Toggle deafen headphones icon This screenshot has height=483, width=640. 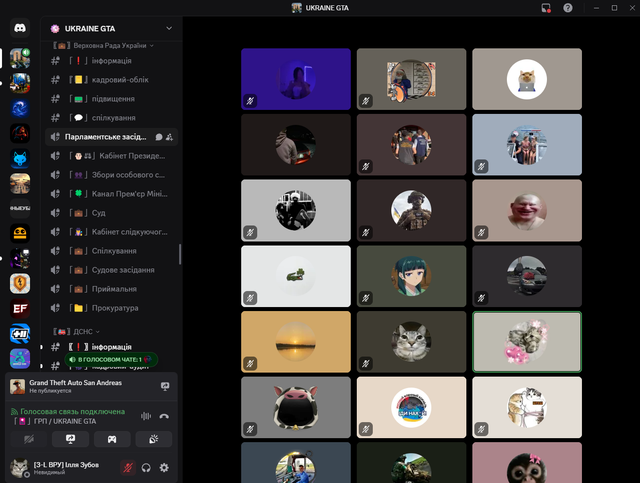coord(146,467)
